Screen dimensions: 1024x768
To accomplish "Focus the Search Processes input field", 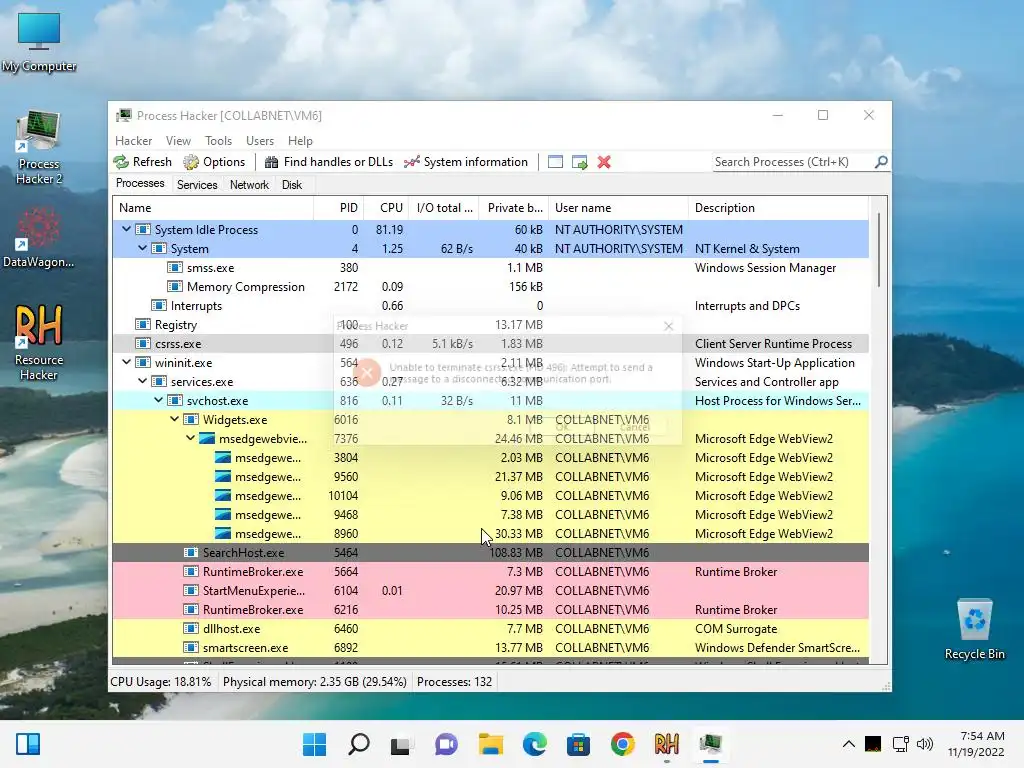I will pyautogui.click(x=792, y=162).
